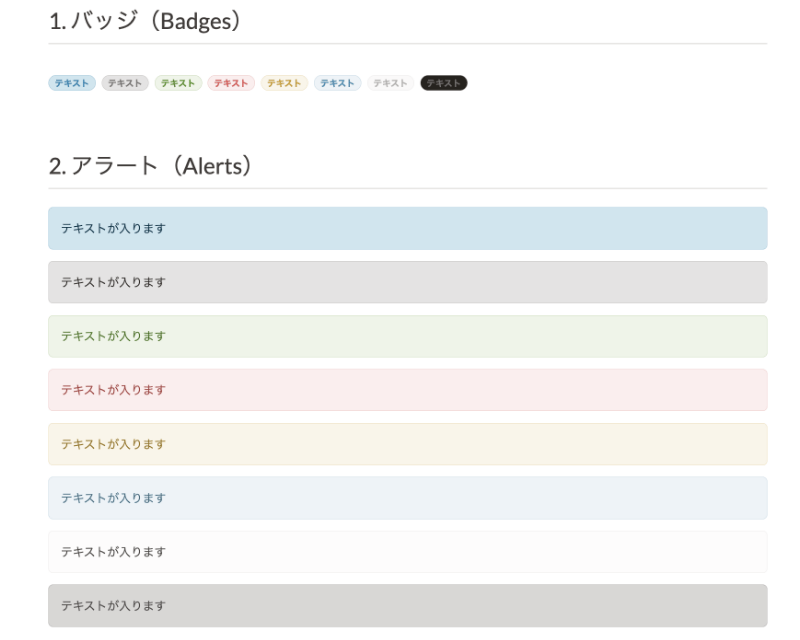Screen dimensions: 800x640
Task: Select the white alert box
Action: pyautogui.click(x=407, y=552)
